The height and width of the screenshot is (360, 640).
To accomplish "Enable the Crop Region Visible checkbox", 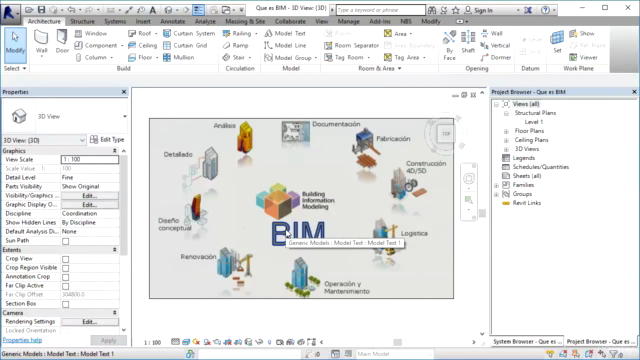I will tap(65, 268).
